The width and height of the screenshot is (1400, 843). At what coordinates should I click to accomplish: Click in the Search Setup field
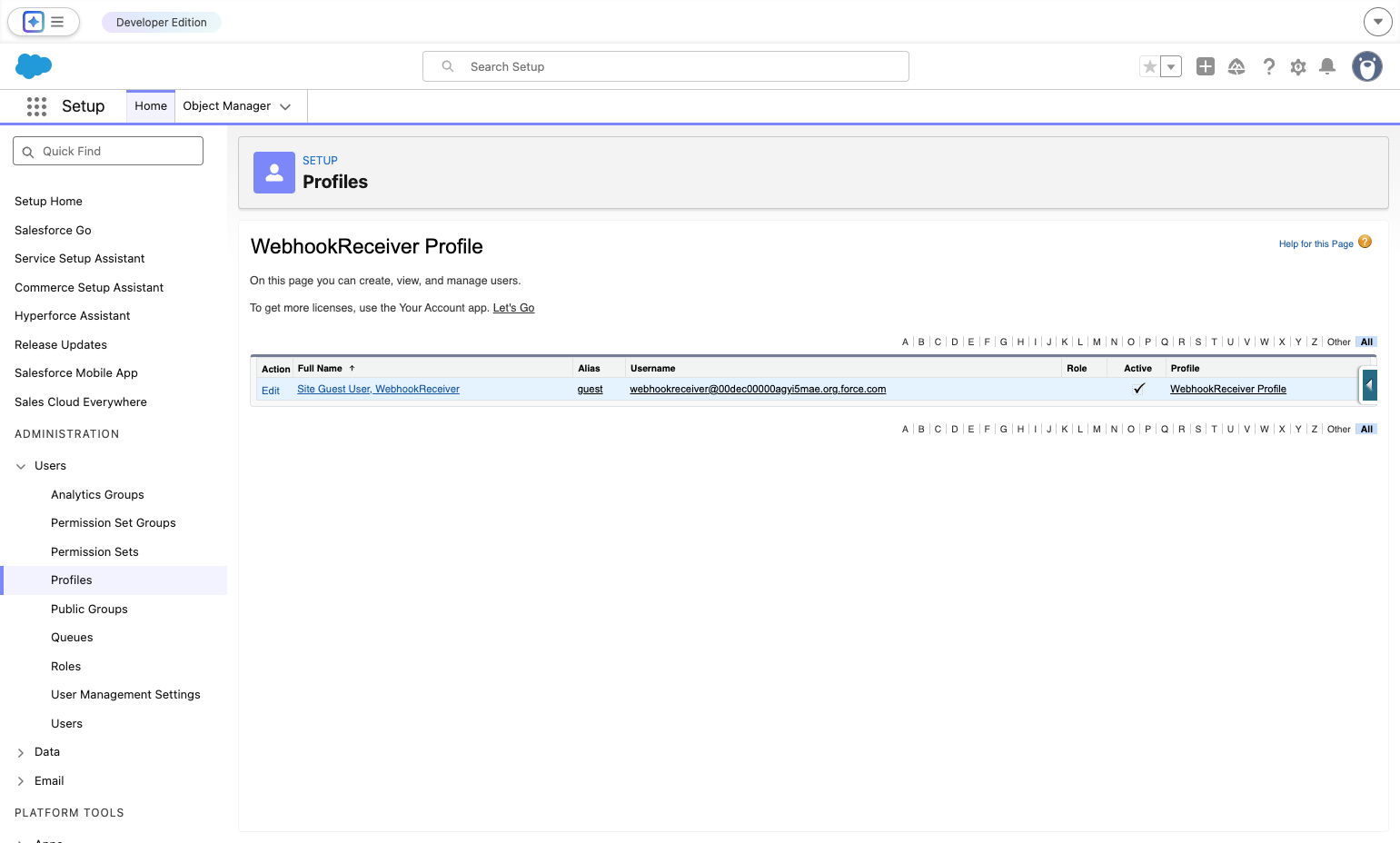(x=666, y=66)
